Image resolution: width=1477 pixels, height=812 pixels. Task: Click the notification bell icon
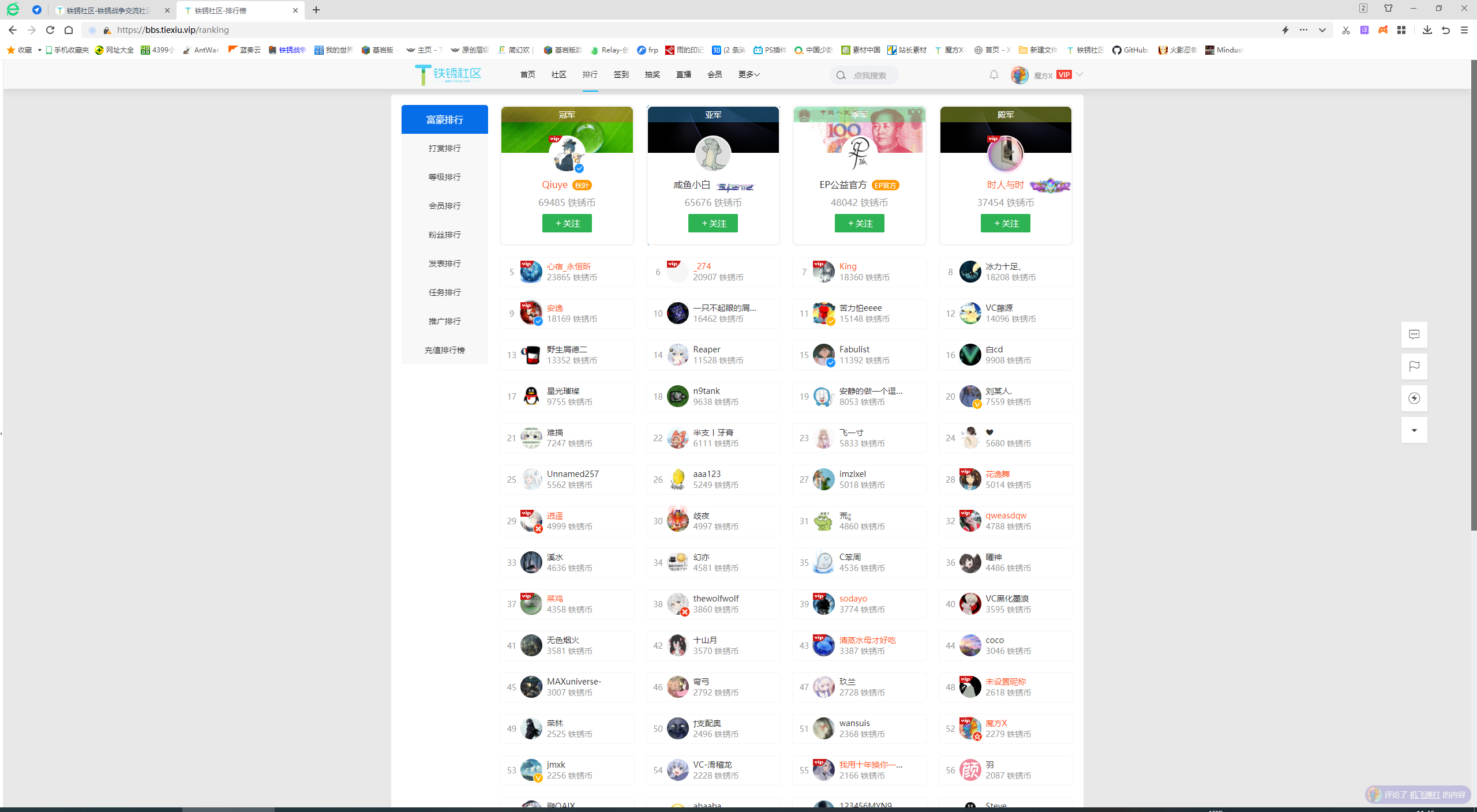point(994,75)
